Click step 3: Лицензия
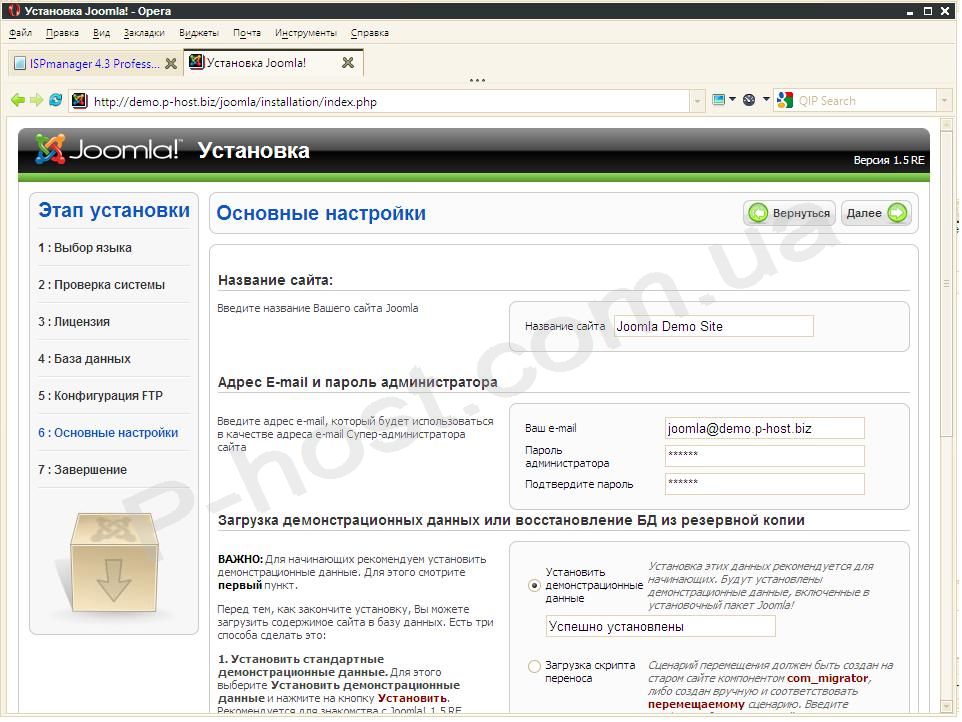 pyautogui.click(x=74, y=321)
